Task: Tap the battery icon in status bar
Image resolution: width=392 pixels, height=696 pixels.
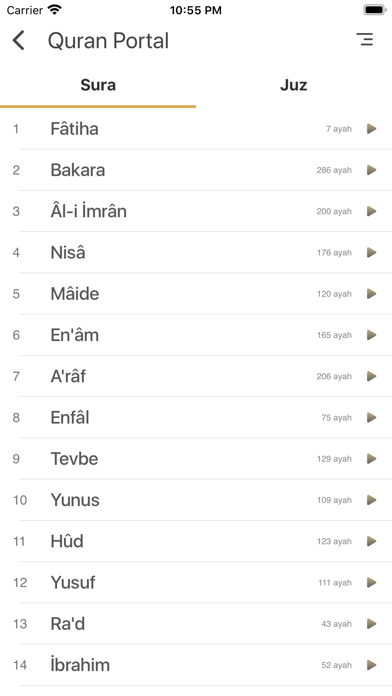Action: coord(375,10)
